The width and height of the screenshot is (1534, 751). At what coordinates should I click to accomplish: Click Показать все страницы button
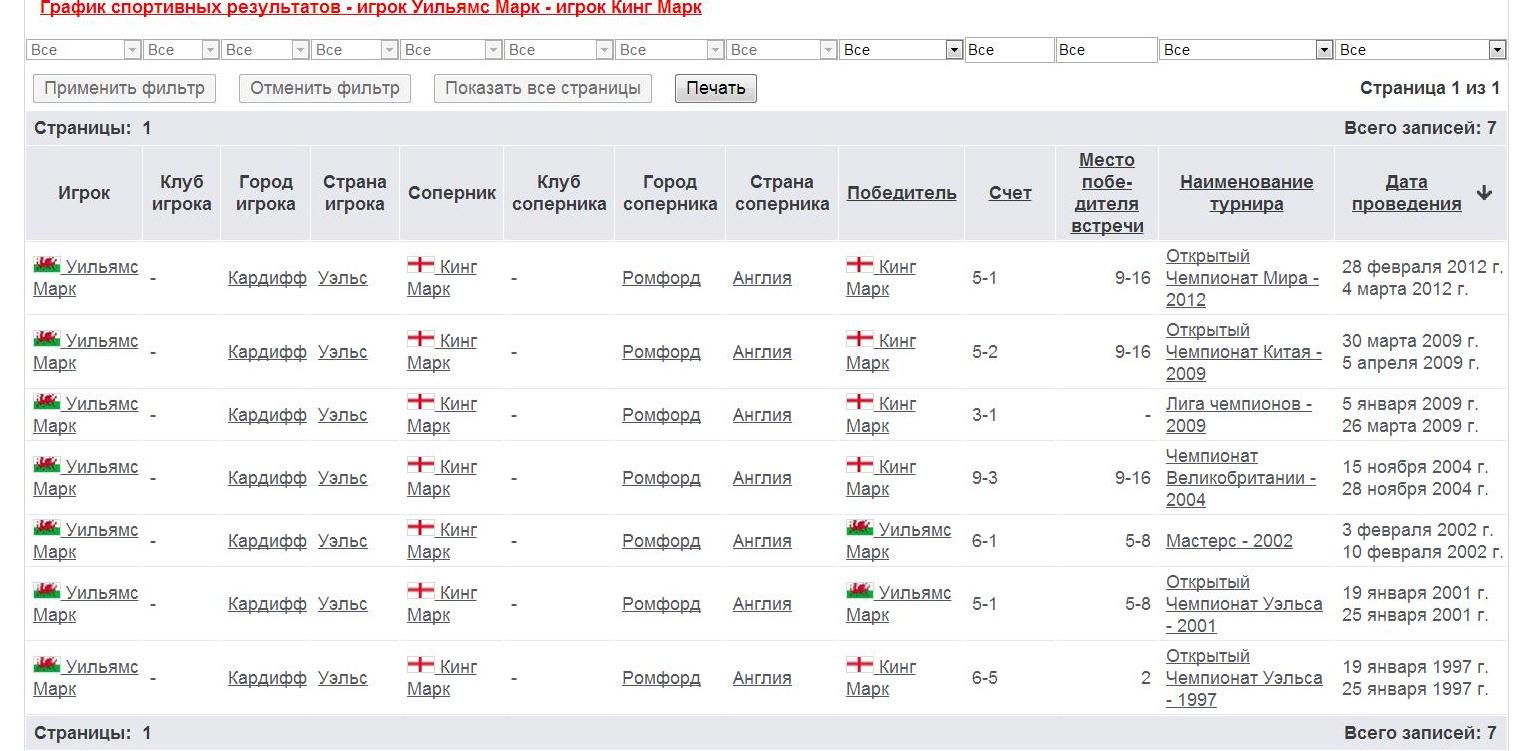pos(543,88)
